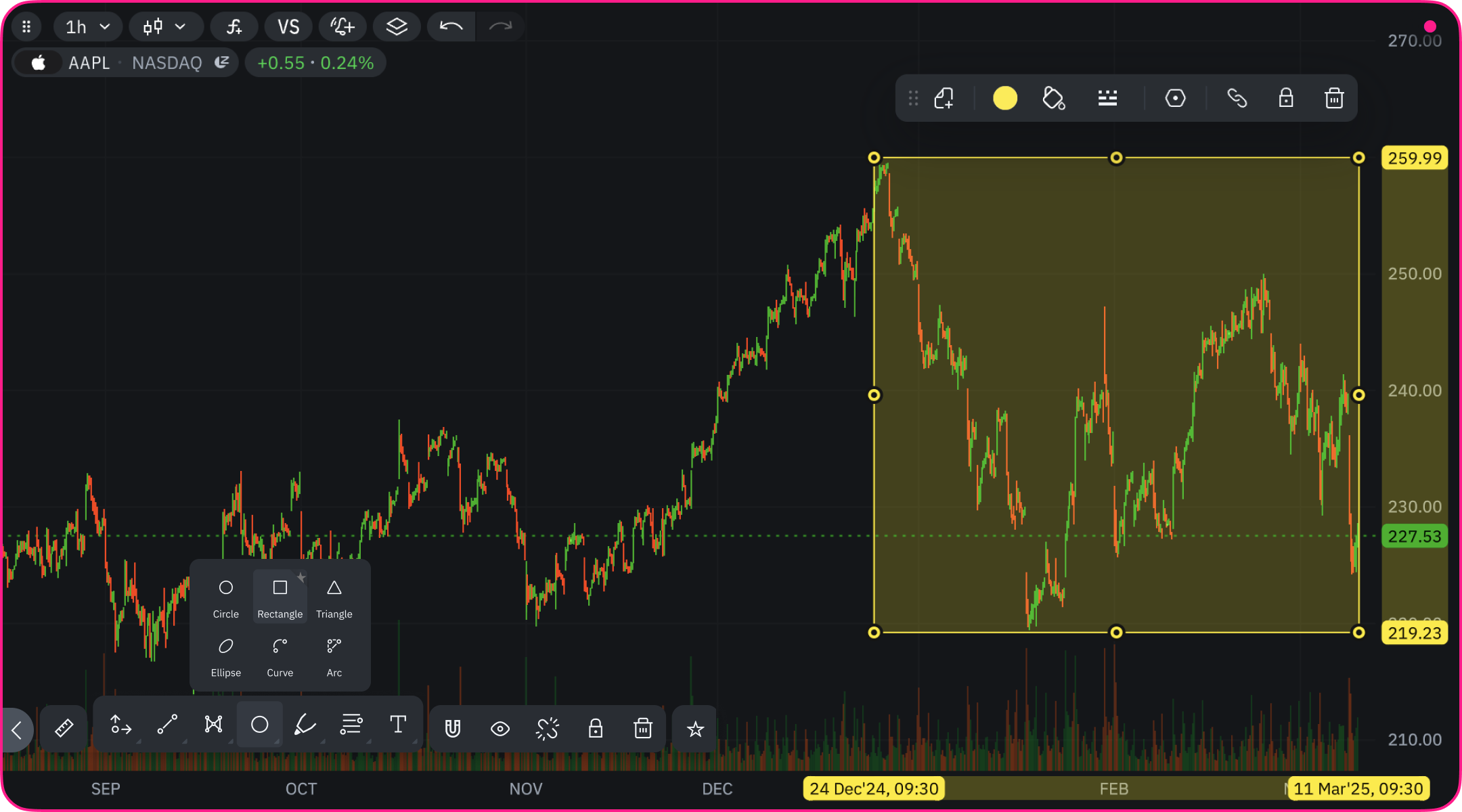Choose Ellipse from the shapes menu
This screenshot has width=1462, height=812.
(x=225, y=656)
